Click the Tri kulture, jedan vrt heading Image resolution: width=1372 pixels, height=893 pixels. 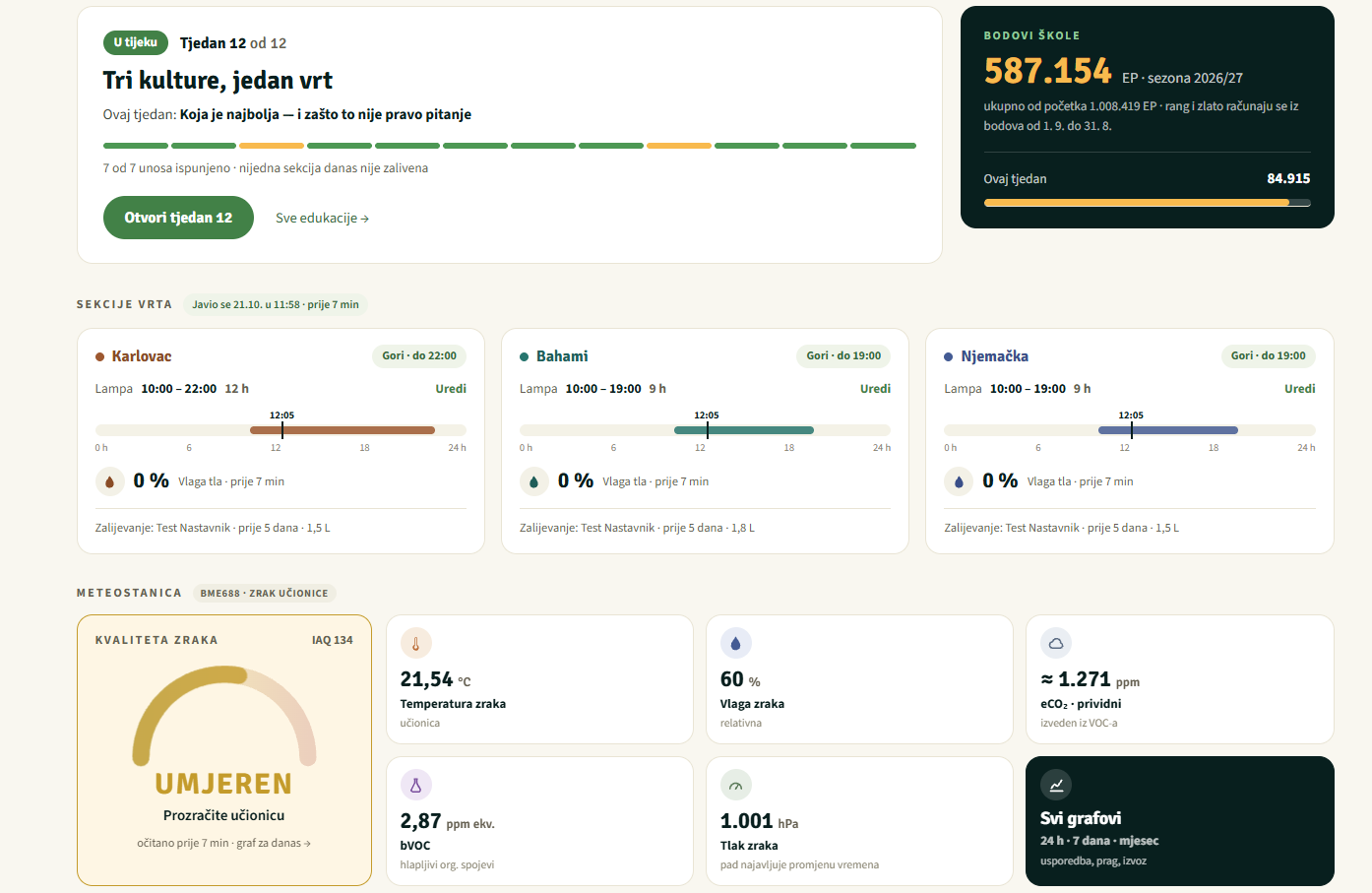(218, 80)
